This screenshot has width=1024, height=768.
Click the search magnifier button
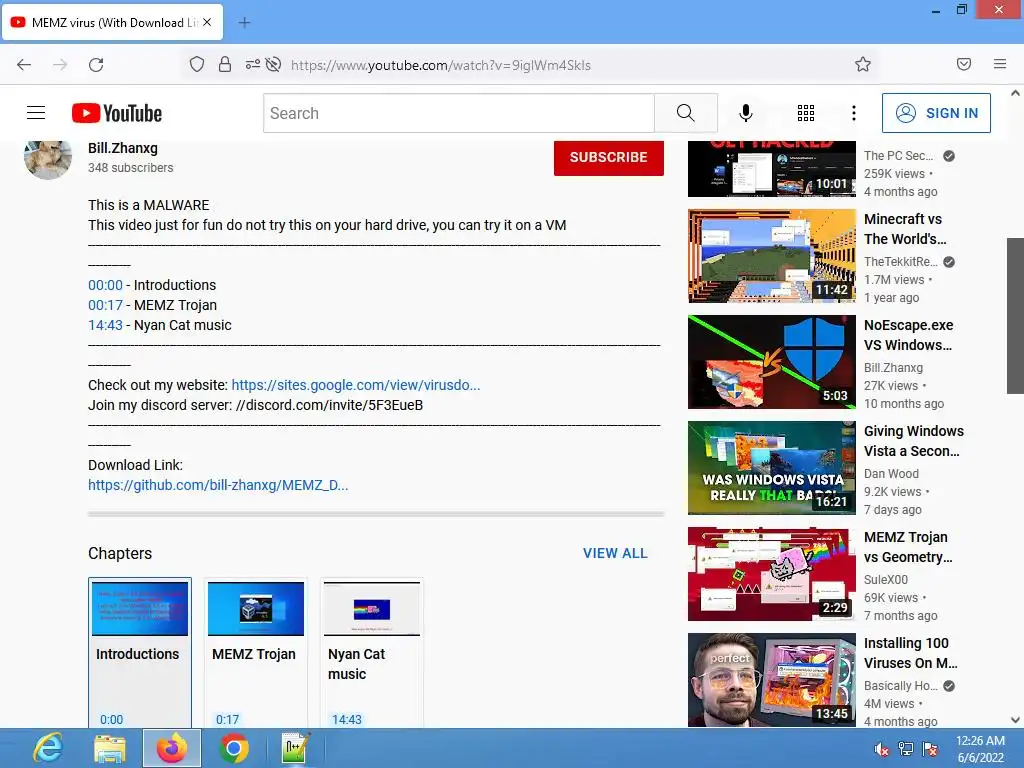point(686,113)
